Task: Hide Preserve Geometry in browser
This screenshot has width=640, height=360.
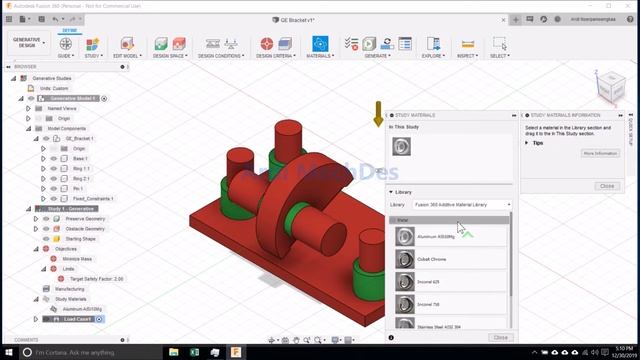Action: (46, 219)
